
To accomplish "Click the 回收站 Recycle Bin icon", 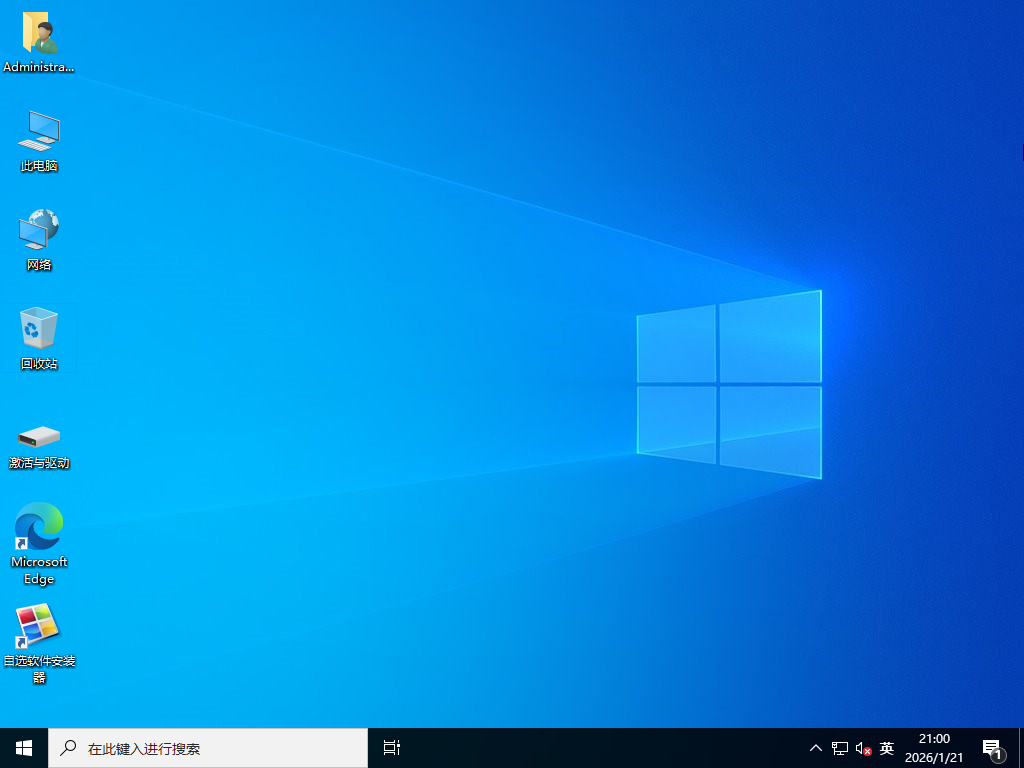I will pos(39,329).
